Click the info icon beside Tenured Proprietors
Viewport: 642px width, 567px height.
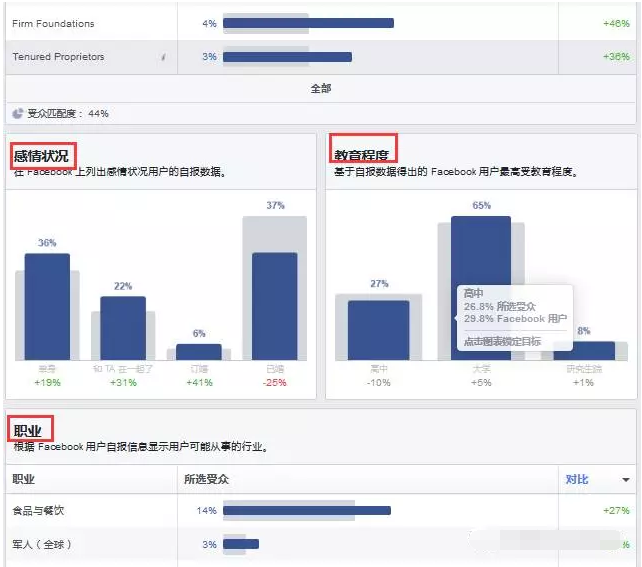click(x=163, y=57)
